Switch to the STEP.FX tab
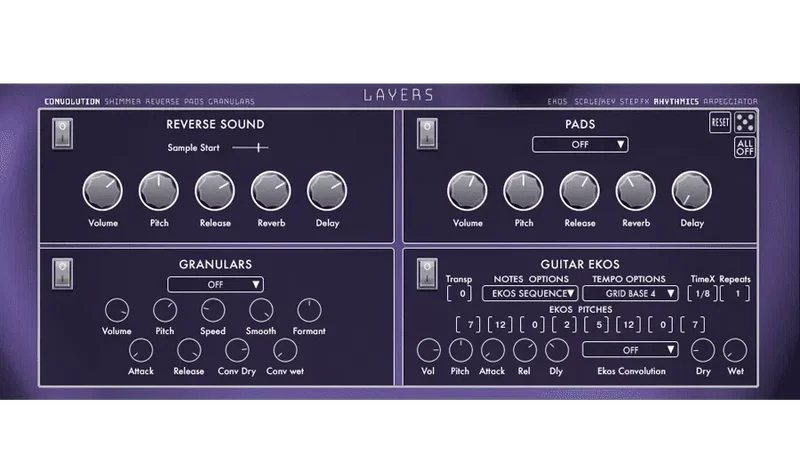Image resolution: width=800 pixels, height=462 pixels. 634,101
